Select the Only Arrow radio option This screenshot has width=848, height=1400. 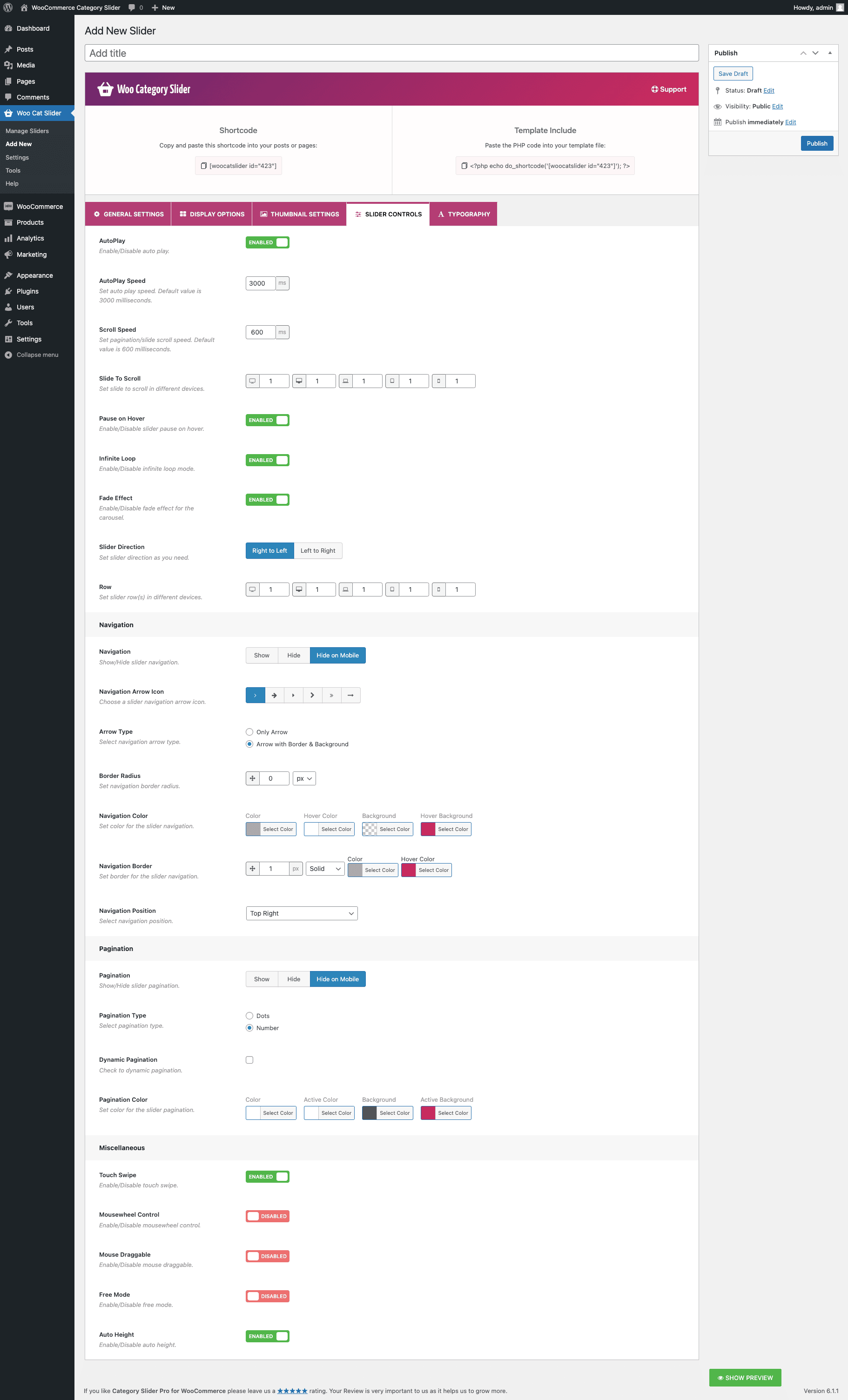(x=249, y=732)
